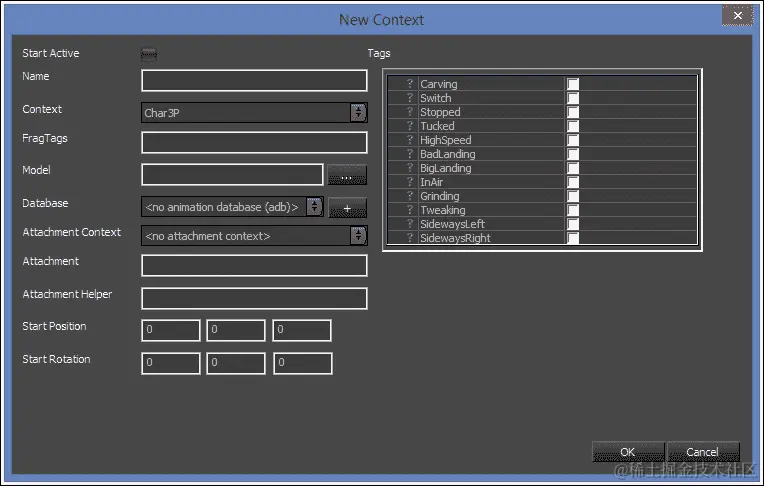The image size is (764, 486).
Task: Click the Name input field
Action: point(254,80)
